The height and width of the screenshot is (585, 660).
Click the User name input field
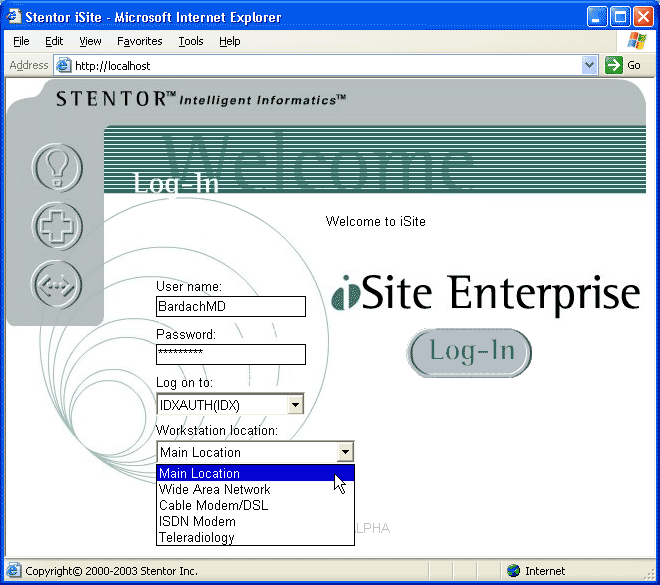pos(230,307)
